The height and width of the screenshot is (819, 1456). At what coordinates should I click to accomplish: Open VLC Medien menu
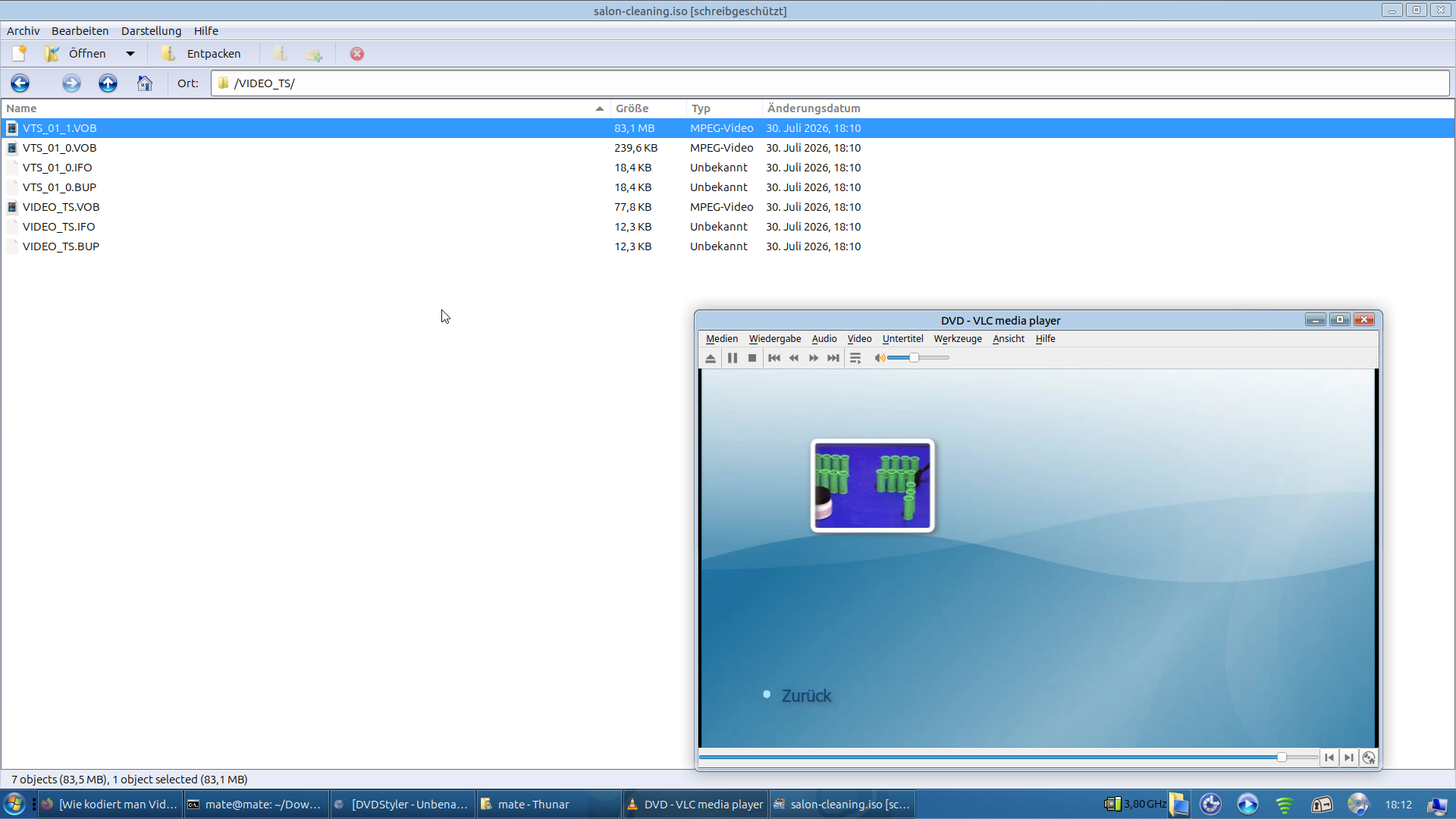[x=721, y=339]
